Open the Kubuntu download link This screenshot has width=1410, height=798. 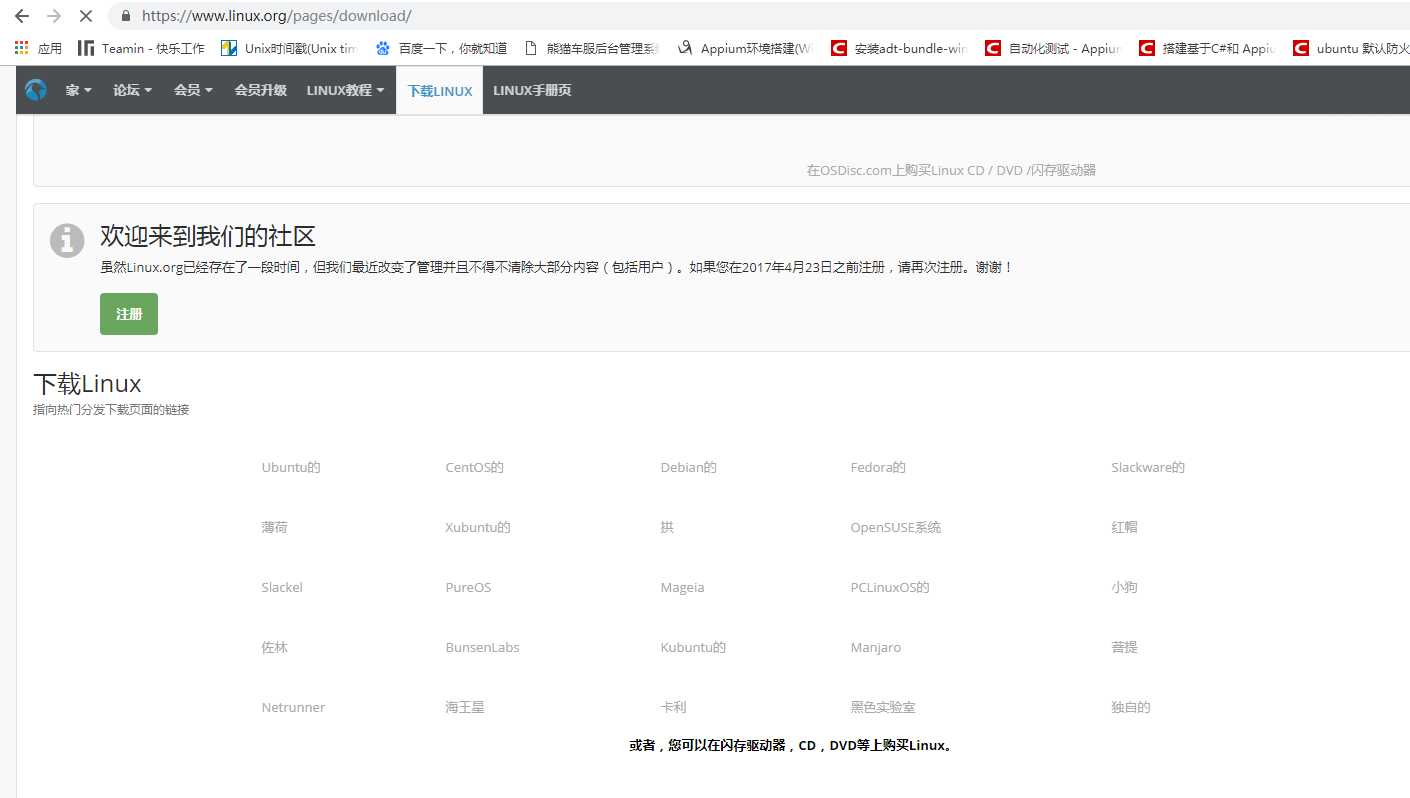point(693,647)
